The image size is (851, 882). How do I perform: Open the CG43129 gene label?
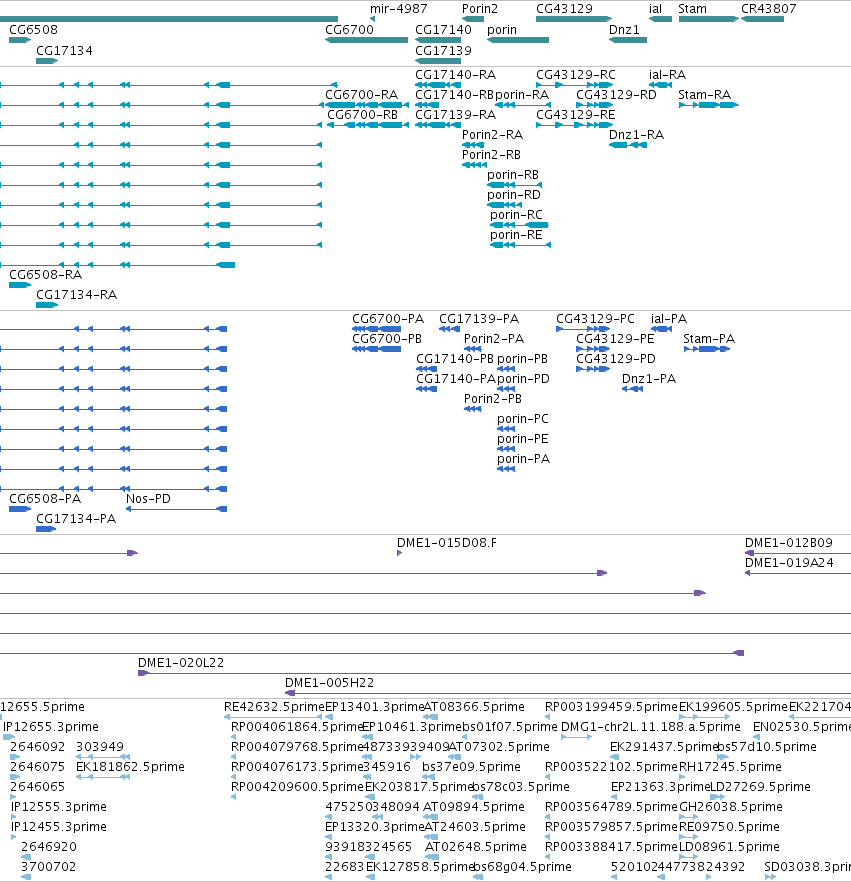pyautogui.click(x=564, y=9)
